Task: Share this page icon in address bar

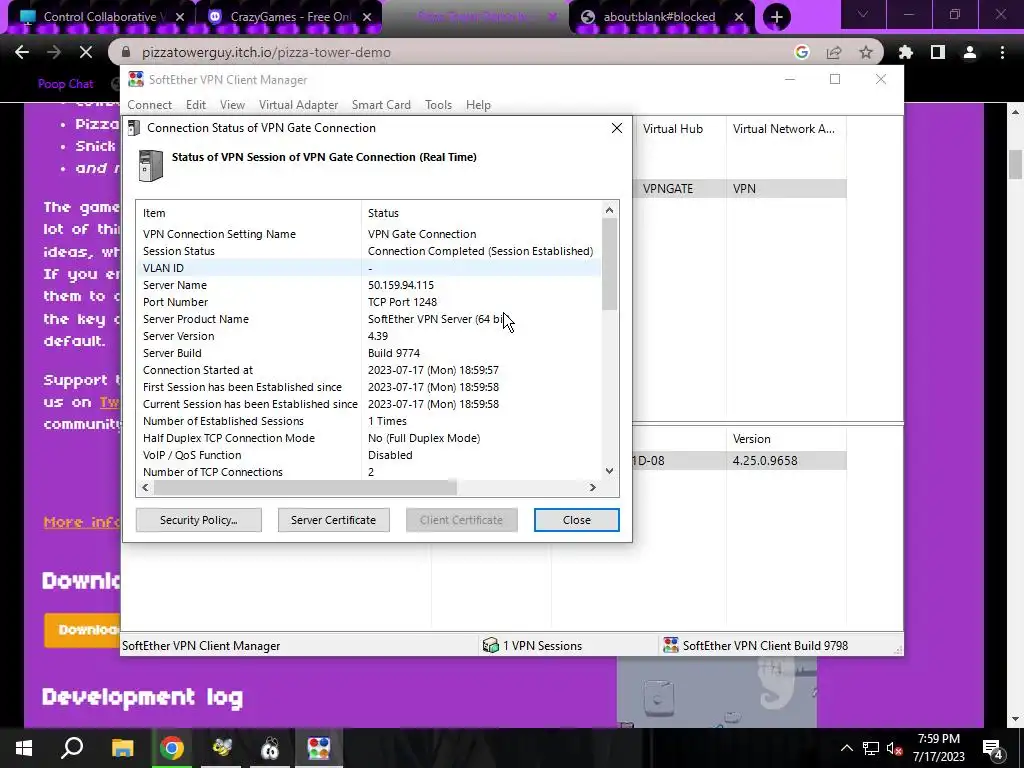Action: coord(834,52)
